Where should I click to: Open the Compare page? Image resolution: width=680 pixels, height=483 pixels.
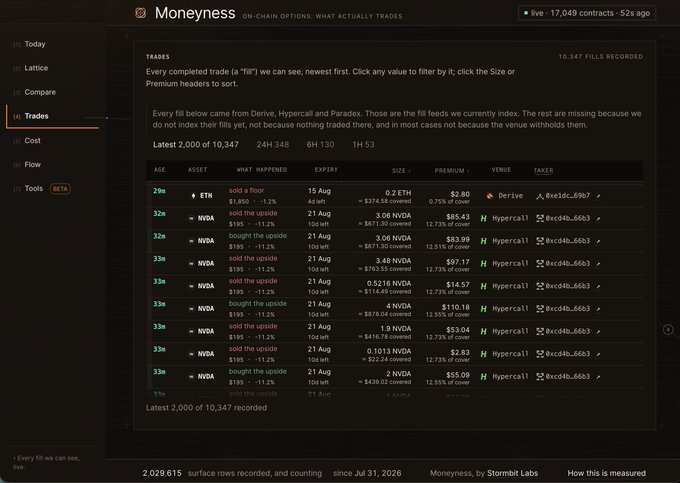[40, 92]
